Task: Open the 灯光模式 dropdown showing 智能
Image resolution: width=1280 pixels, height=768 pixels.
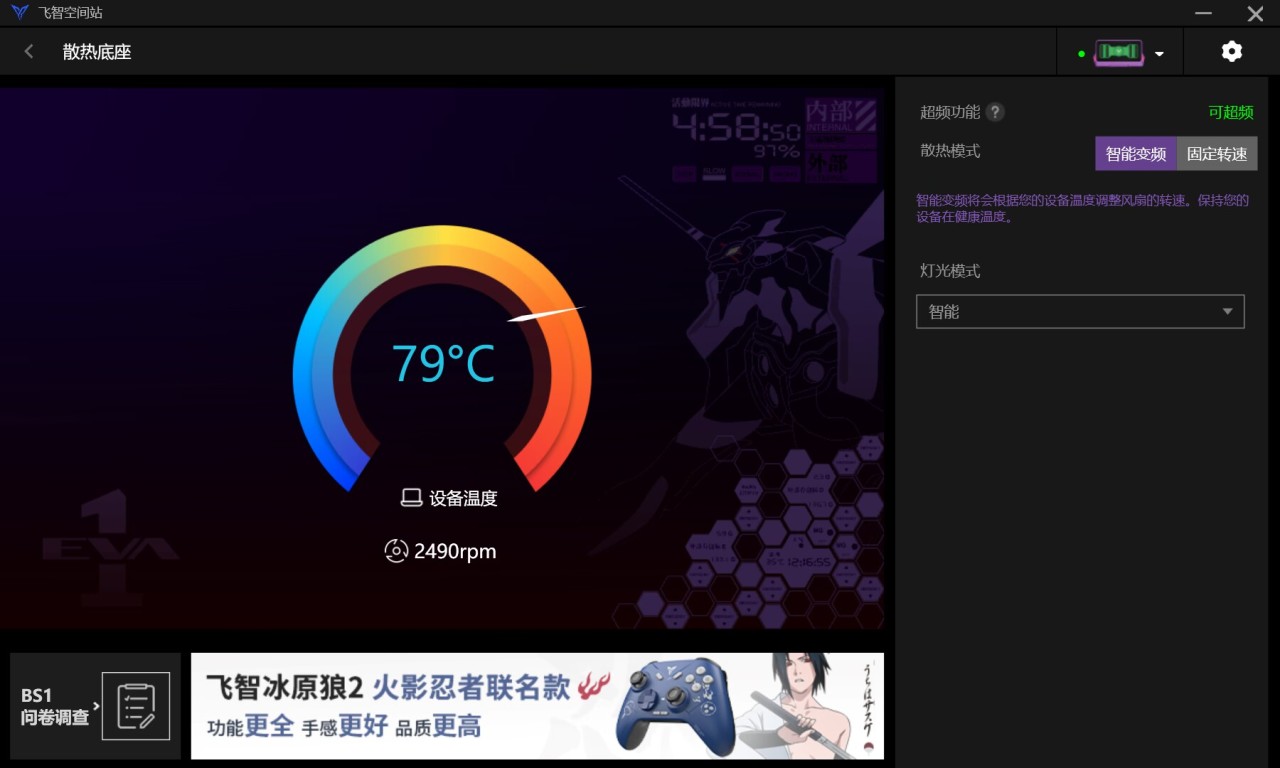Action: click(x=1080, y=312)
